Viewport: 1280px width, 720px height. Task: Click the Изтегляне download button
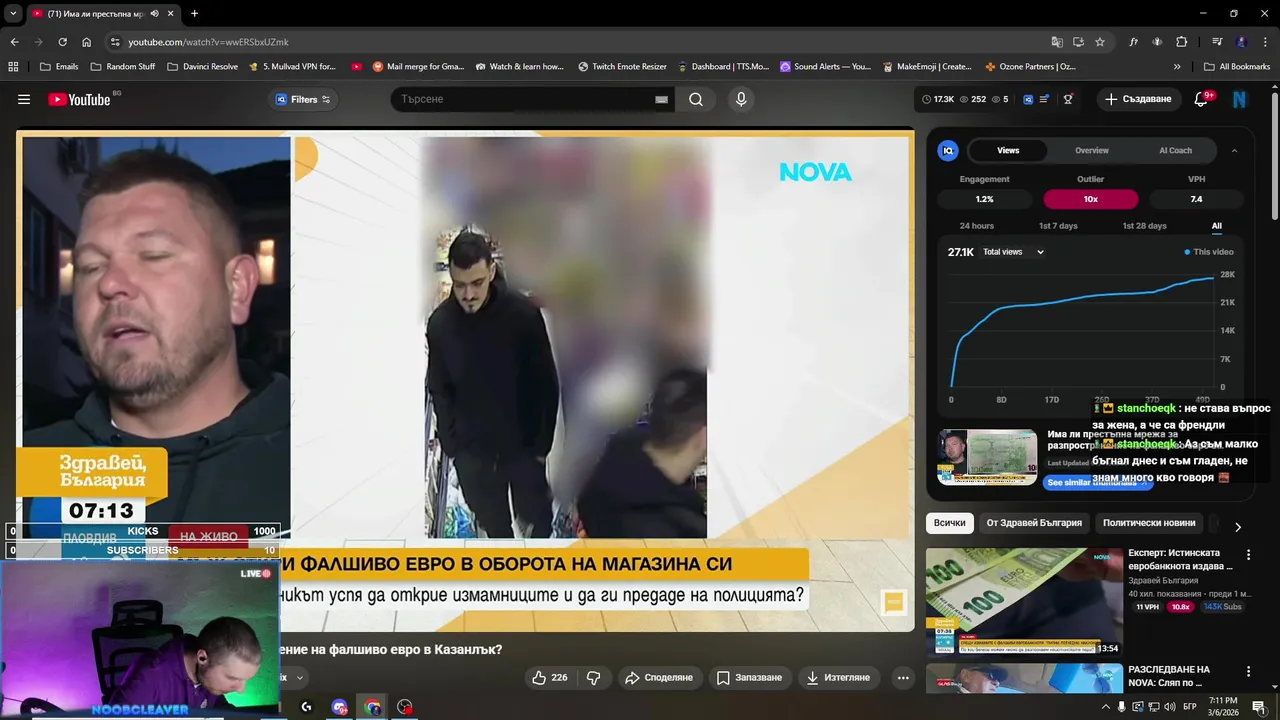838,677
